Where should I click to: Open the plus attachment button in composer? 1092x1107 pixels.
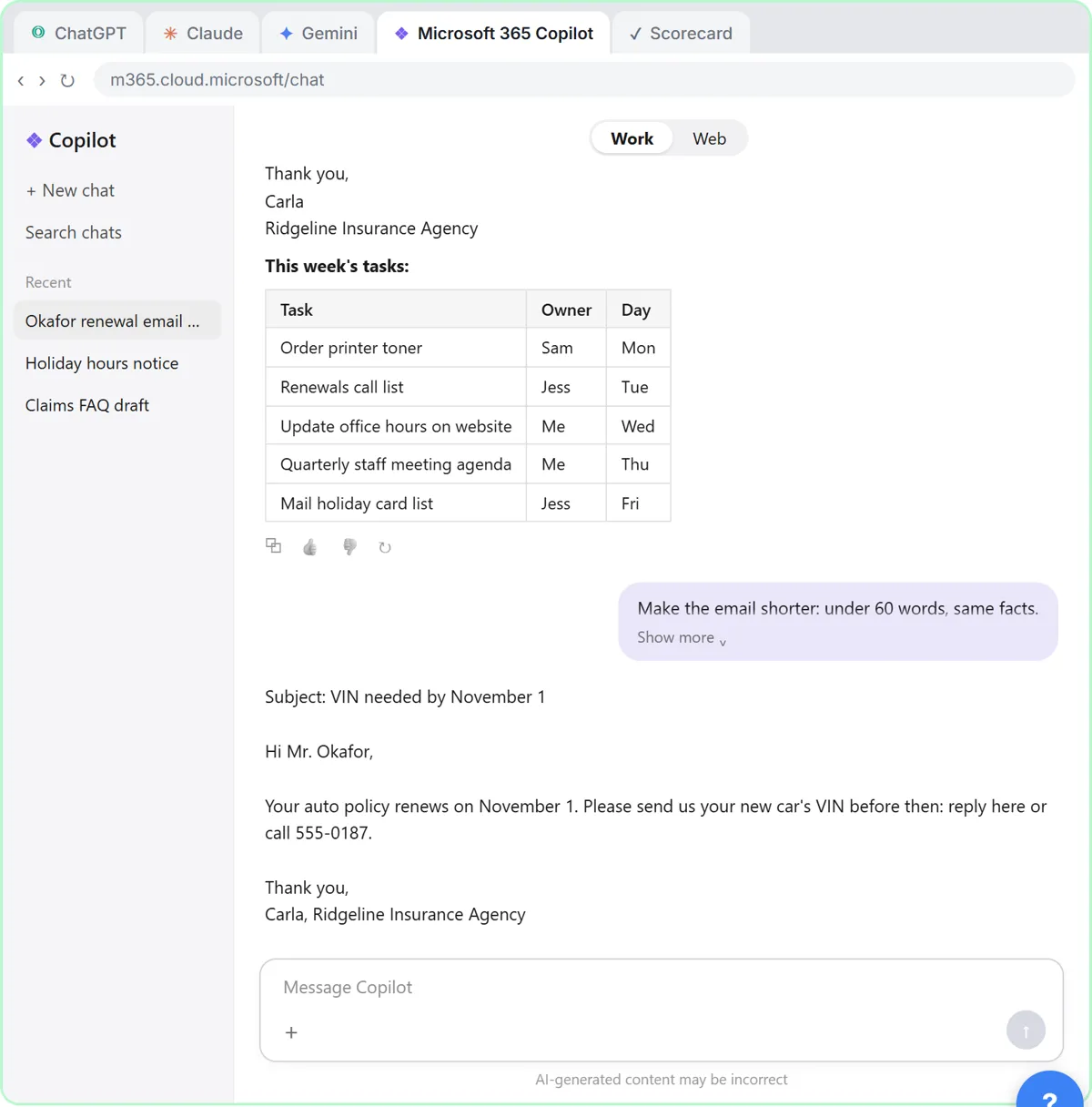click(x=291, y=1032)
